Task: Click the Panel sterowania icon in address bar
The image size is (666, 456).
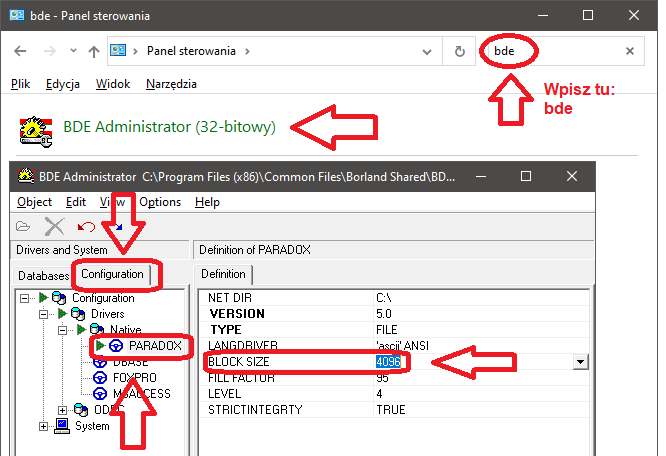Action: [x=118, y=51]
